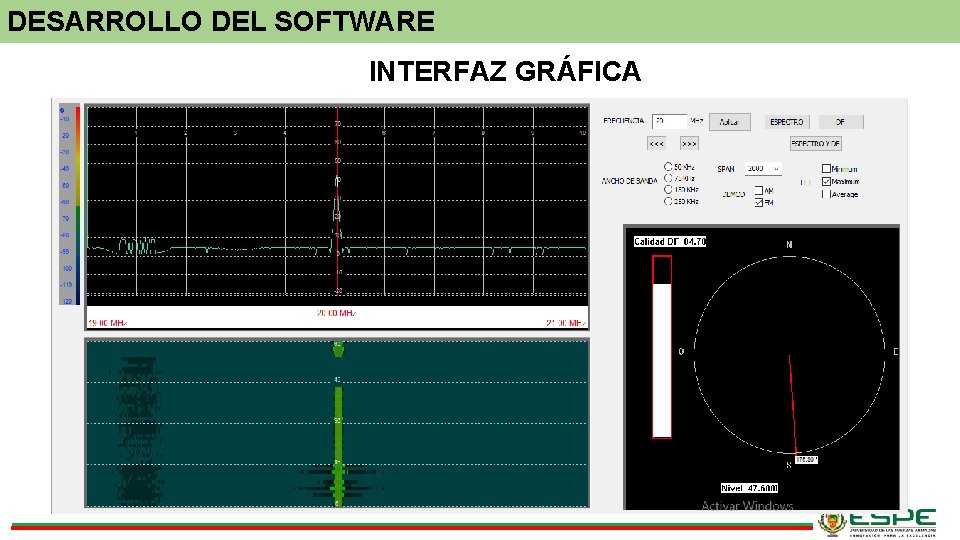Pick the 150 KHz bandwidth radio button
This screenshot has width=960, height=540.
pos(668,190)
